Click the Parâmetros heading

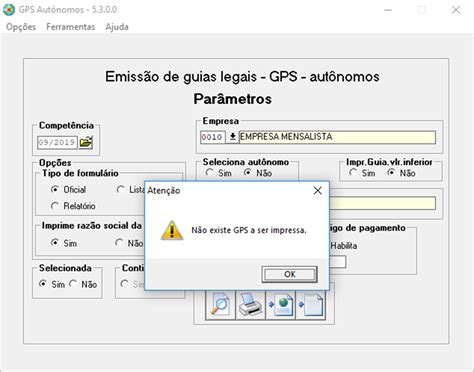[233, 99]
